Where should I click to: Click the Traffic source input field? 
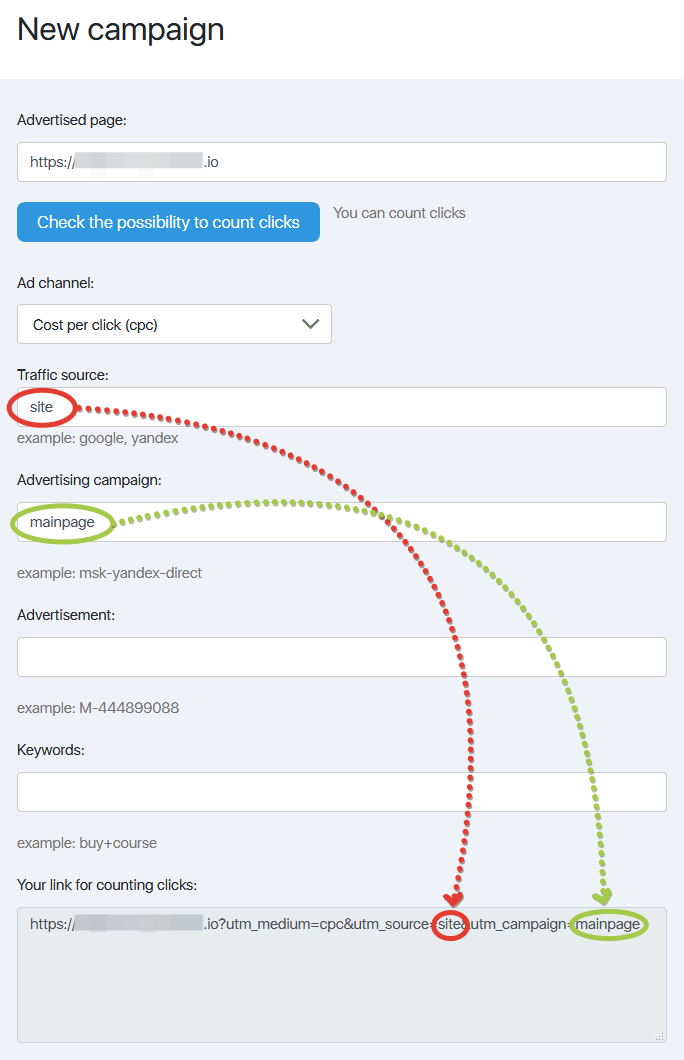coord(341,407)
